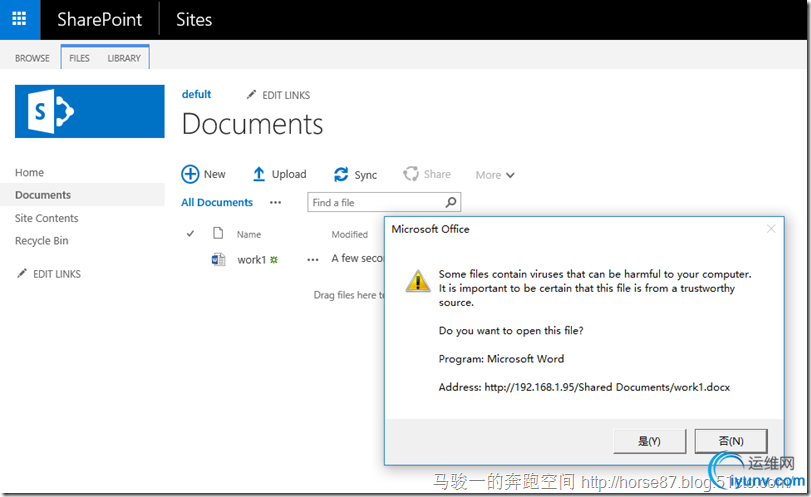
Task: Click the Sync arrows icon
Action: pos(341,174)
